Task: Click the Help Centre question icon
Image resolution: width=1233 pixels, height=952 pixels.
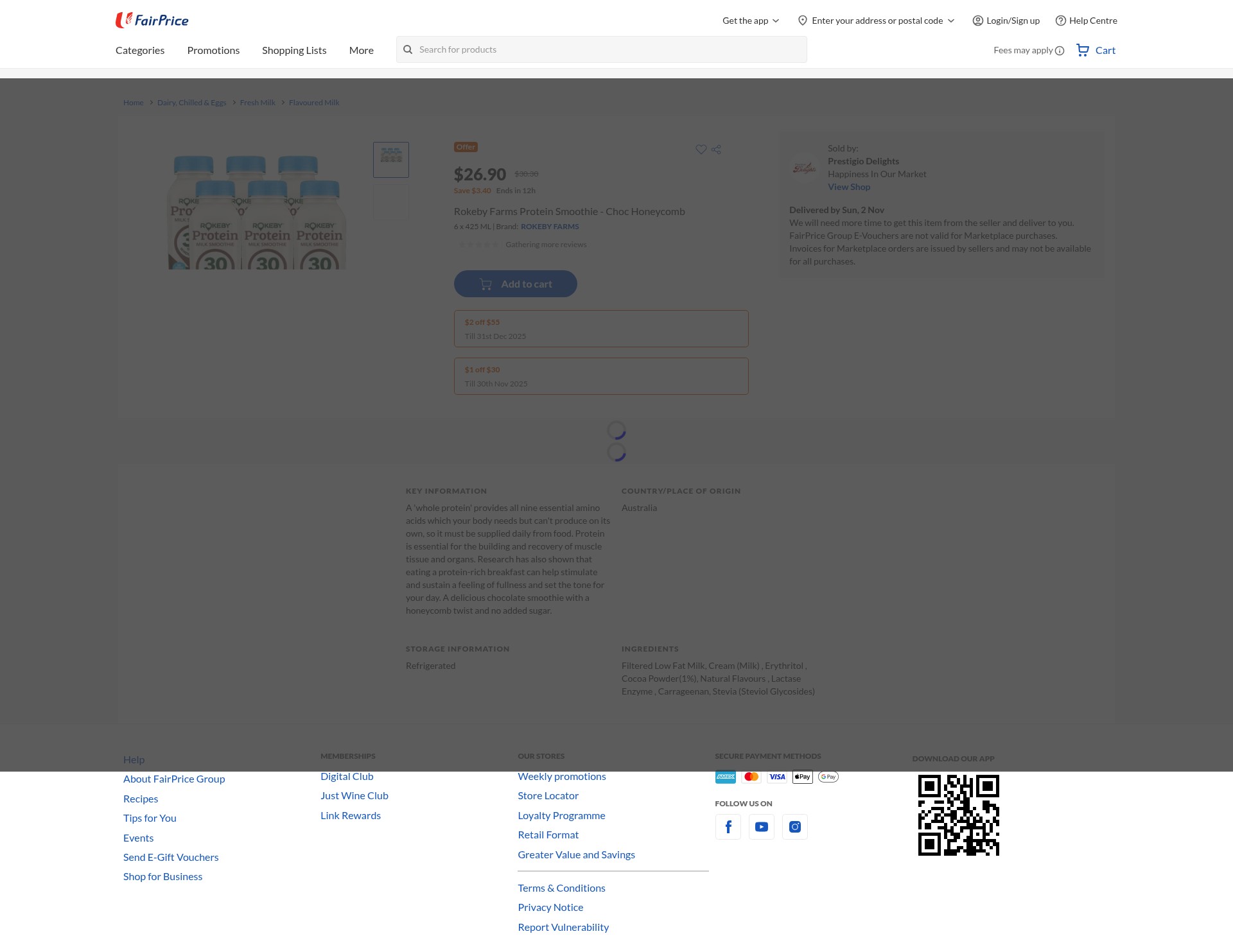Action: [1061, 21]
